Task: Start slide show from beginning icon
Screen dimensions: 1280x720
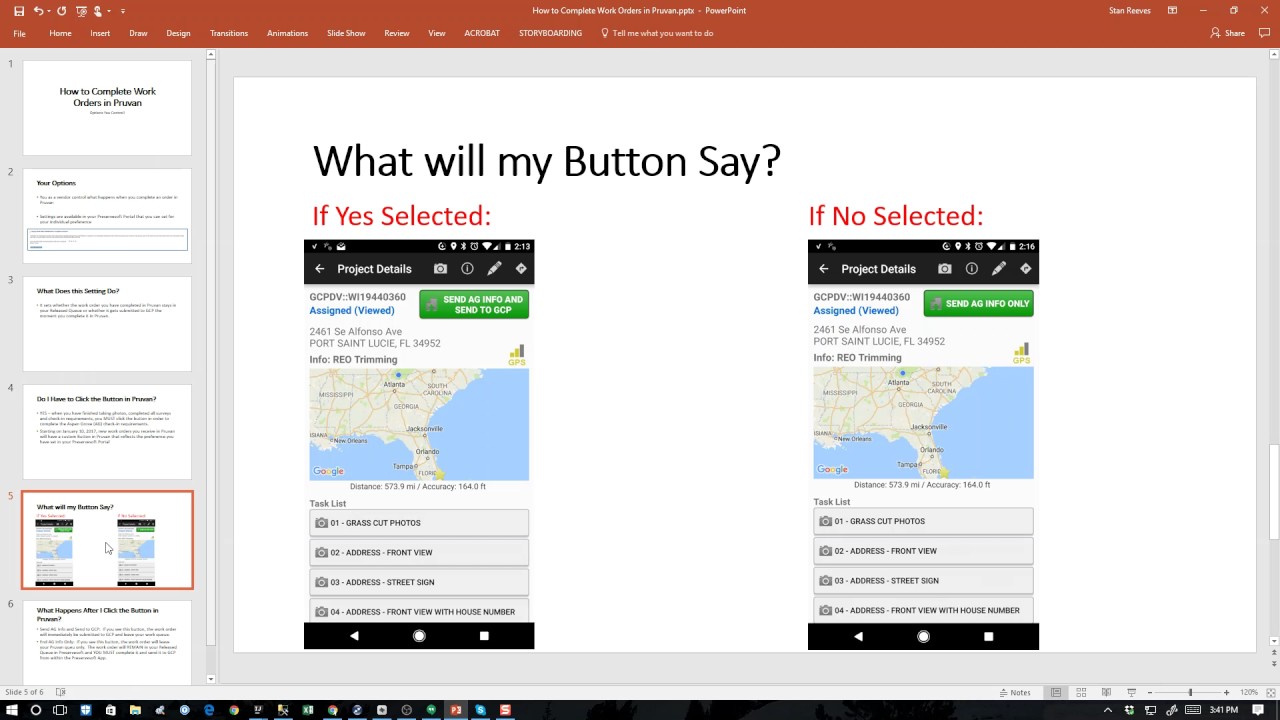Action: click(81, 11)
